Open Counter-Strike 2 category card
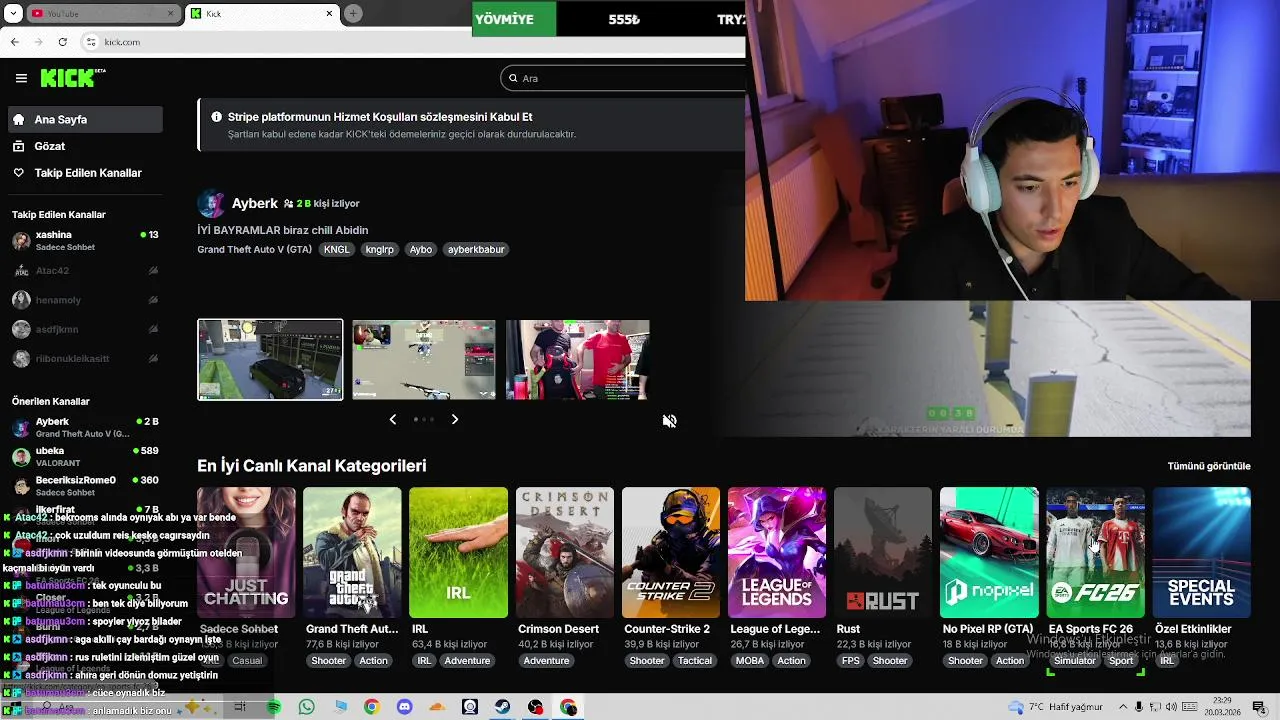The width and height of the screenshot is (1280, 720). pos(671,552)
